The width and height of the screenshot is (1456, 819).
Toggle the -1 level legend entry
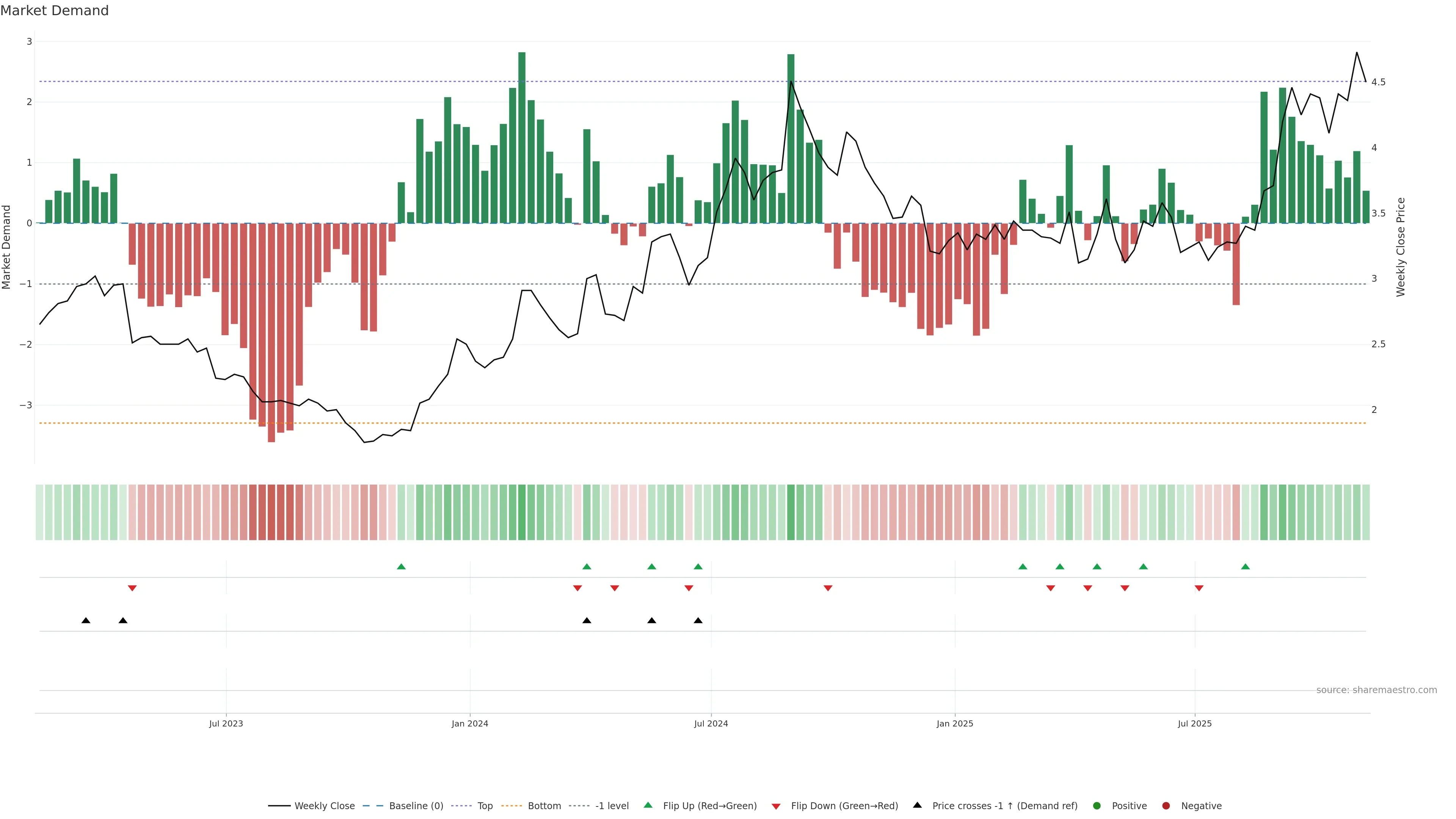(612, 806)
